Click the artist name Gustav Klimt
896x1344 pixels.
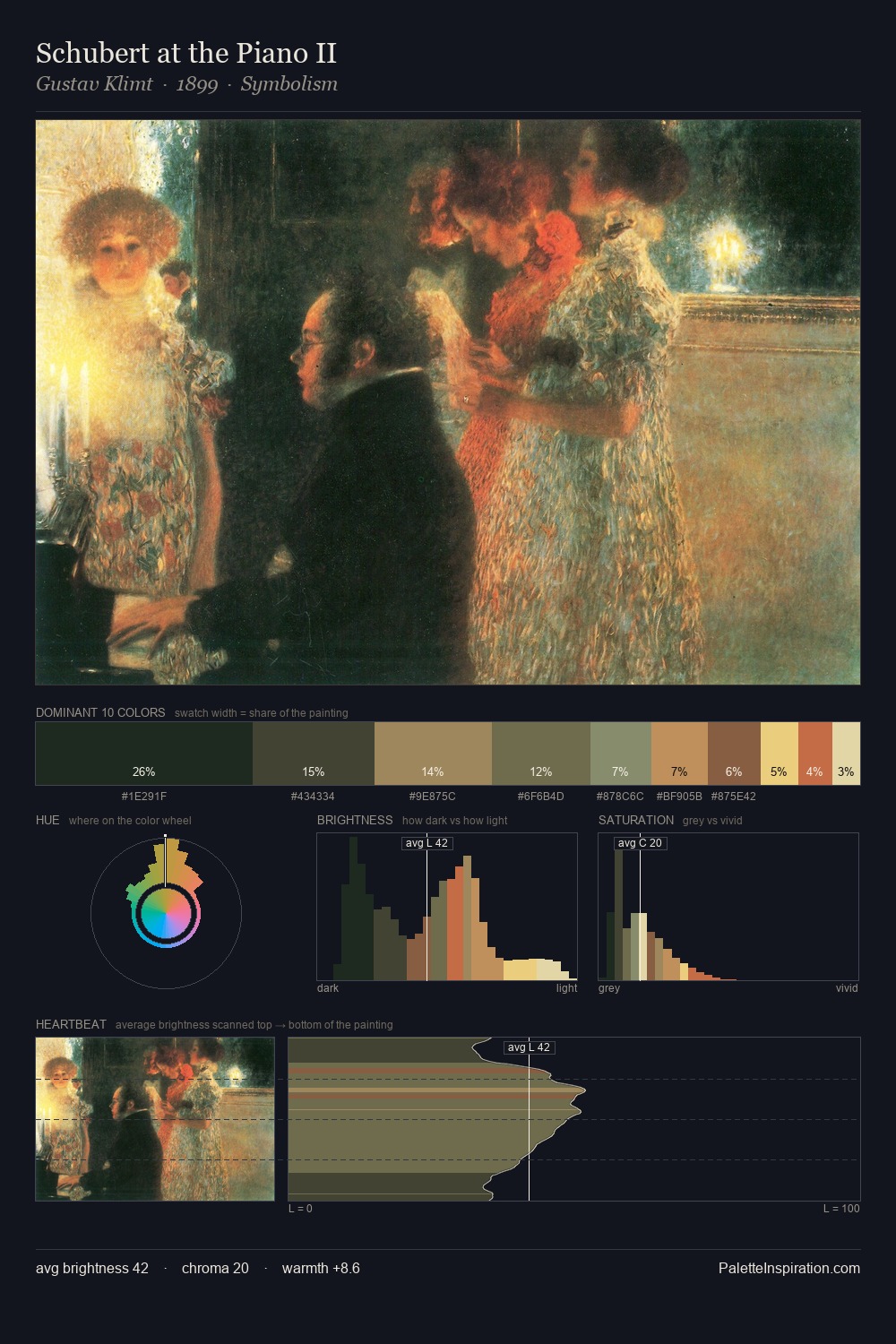point(94,84)
